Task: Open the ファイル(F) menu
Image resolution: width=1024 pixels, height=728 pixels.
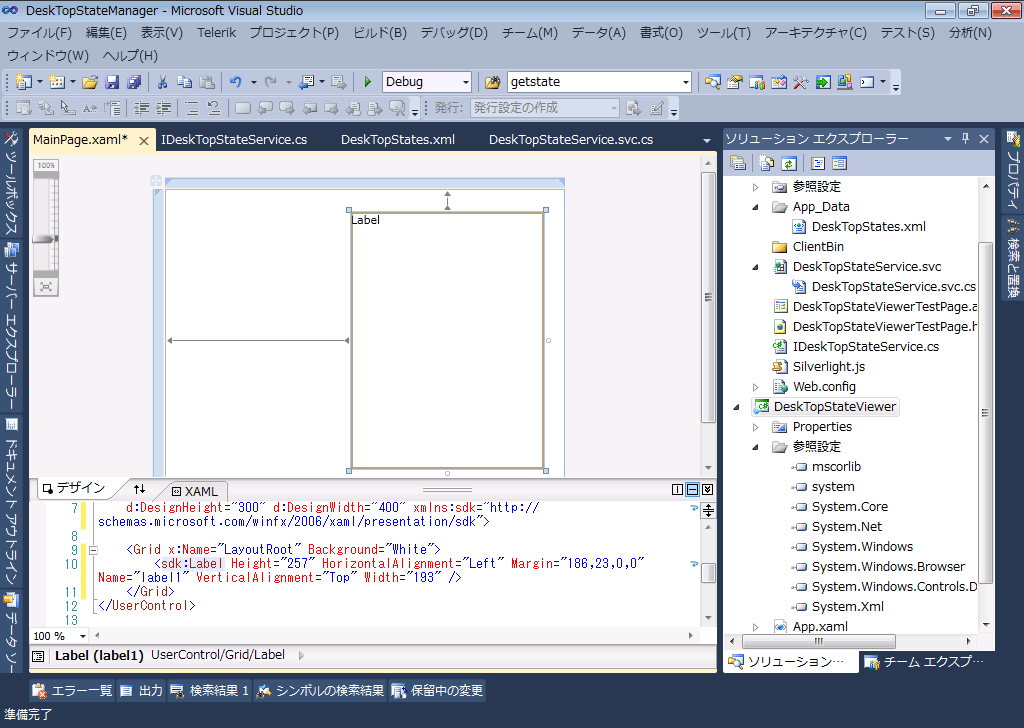Action: coord(39,33)
